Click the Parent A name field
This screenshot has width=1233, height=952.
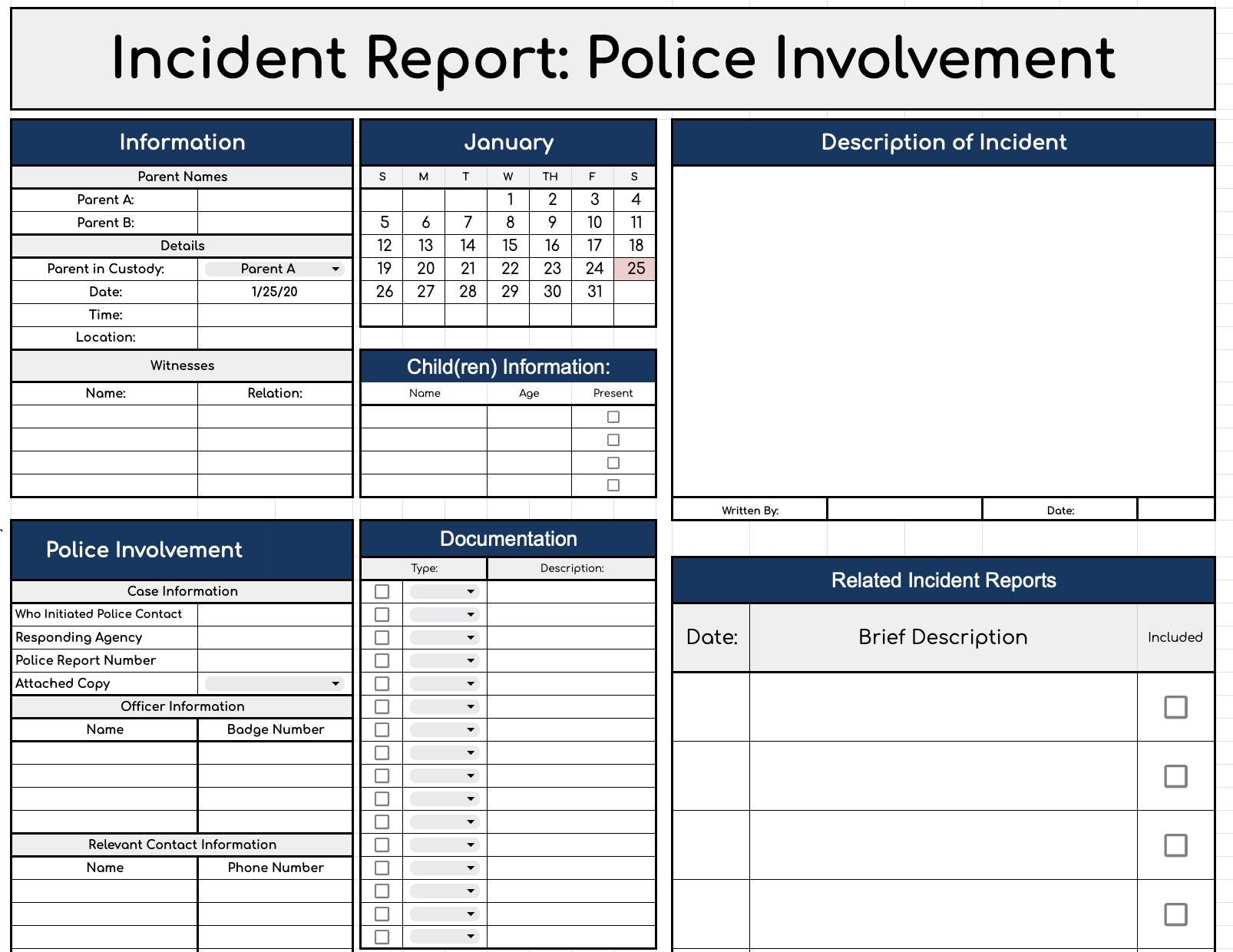274,200
